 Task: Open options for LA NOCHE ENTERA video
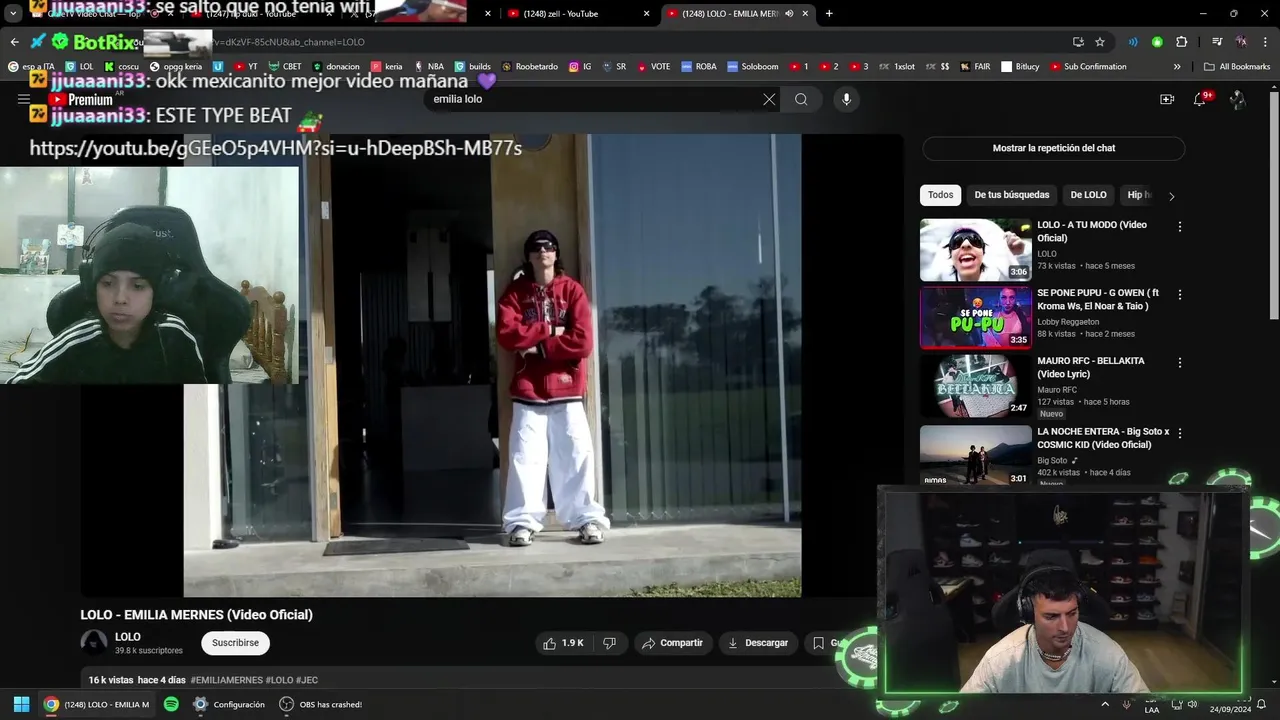tap(1180, 434)
